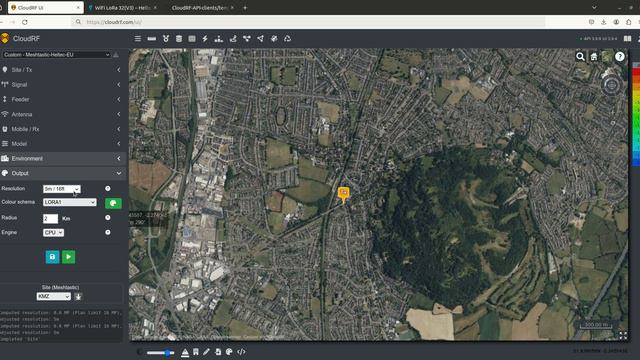
Task: Switch to the CloudRF UI browser tab
Action: pyautogui.click(x=45, y=8)
